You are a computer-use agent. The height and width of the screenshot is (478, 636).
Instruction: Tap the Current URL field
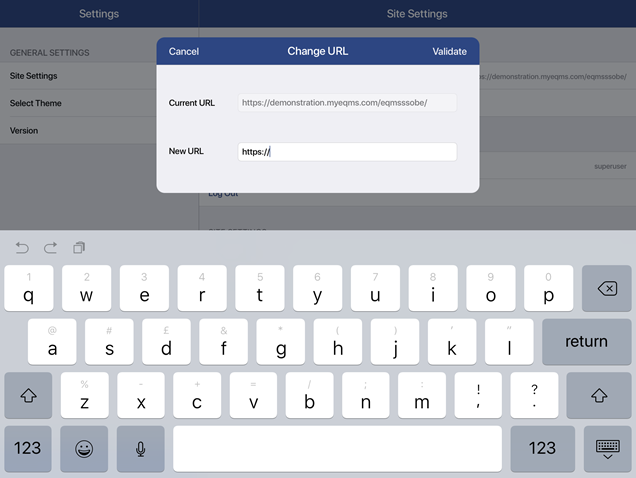tap(347, 103)
